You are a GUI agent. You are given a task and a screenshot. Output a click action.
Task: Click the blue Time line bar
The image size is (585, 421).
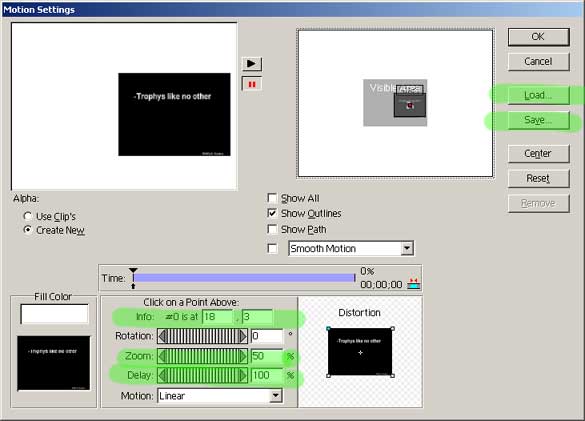[244, 278]
